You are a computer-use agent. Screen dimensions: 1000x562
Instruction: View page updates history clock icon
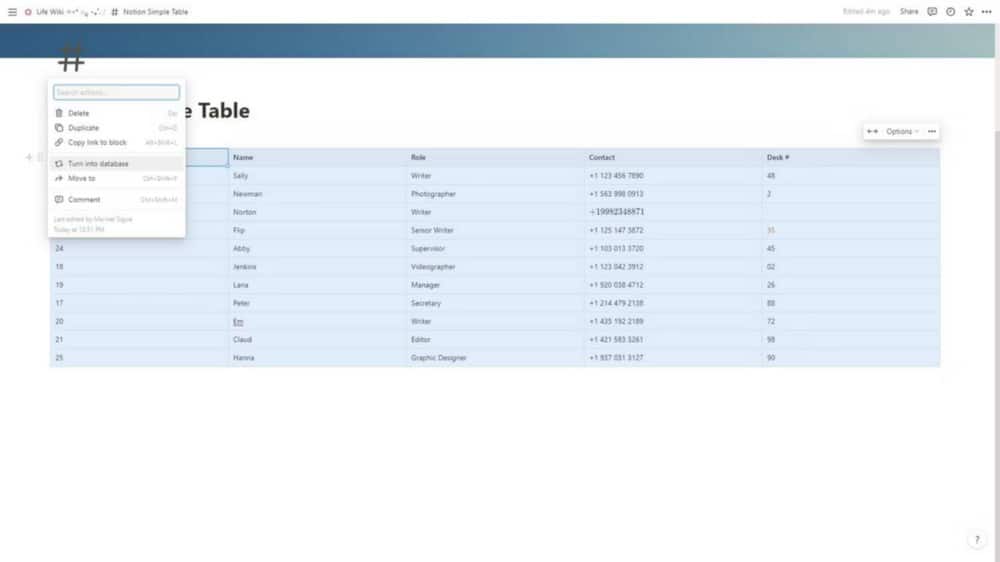950,12
